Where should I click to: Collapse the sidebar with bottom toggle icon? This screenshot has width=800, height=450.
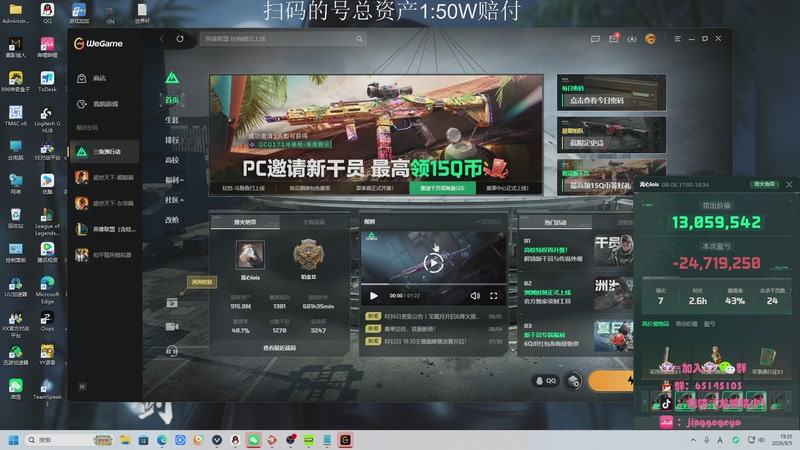tap(82, 387)
